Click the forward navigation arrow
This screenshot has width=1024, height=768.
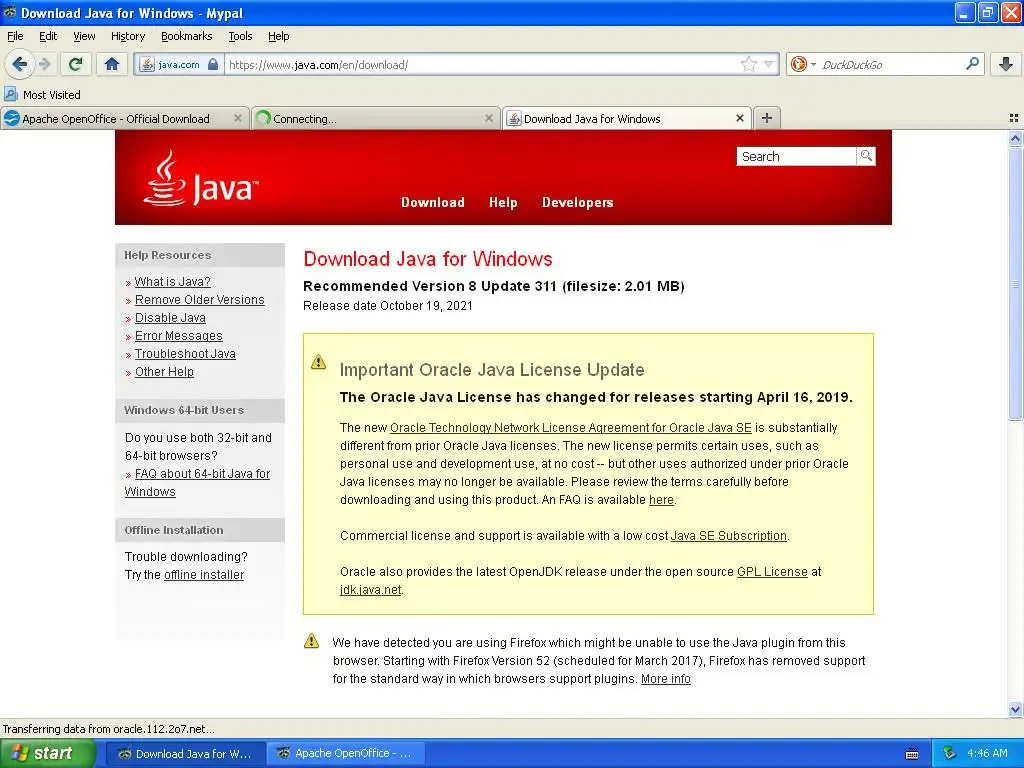[45, 64]
